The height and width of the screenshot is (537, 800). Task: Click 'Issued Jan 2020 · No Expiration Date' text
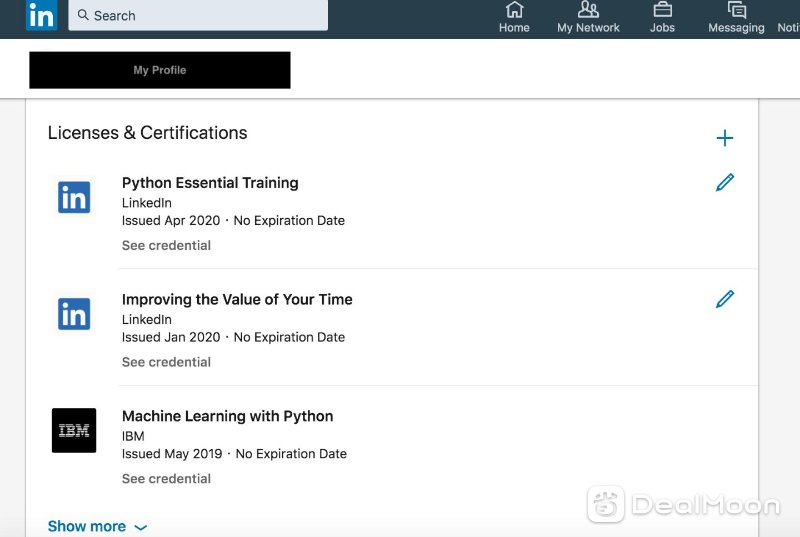click(233, 338)
